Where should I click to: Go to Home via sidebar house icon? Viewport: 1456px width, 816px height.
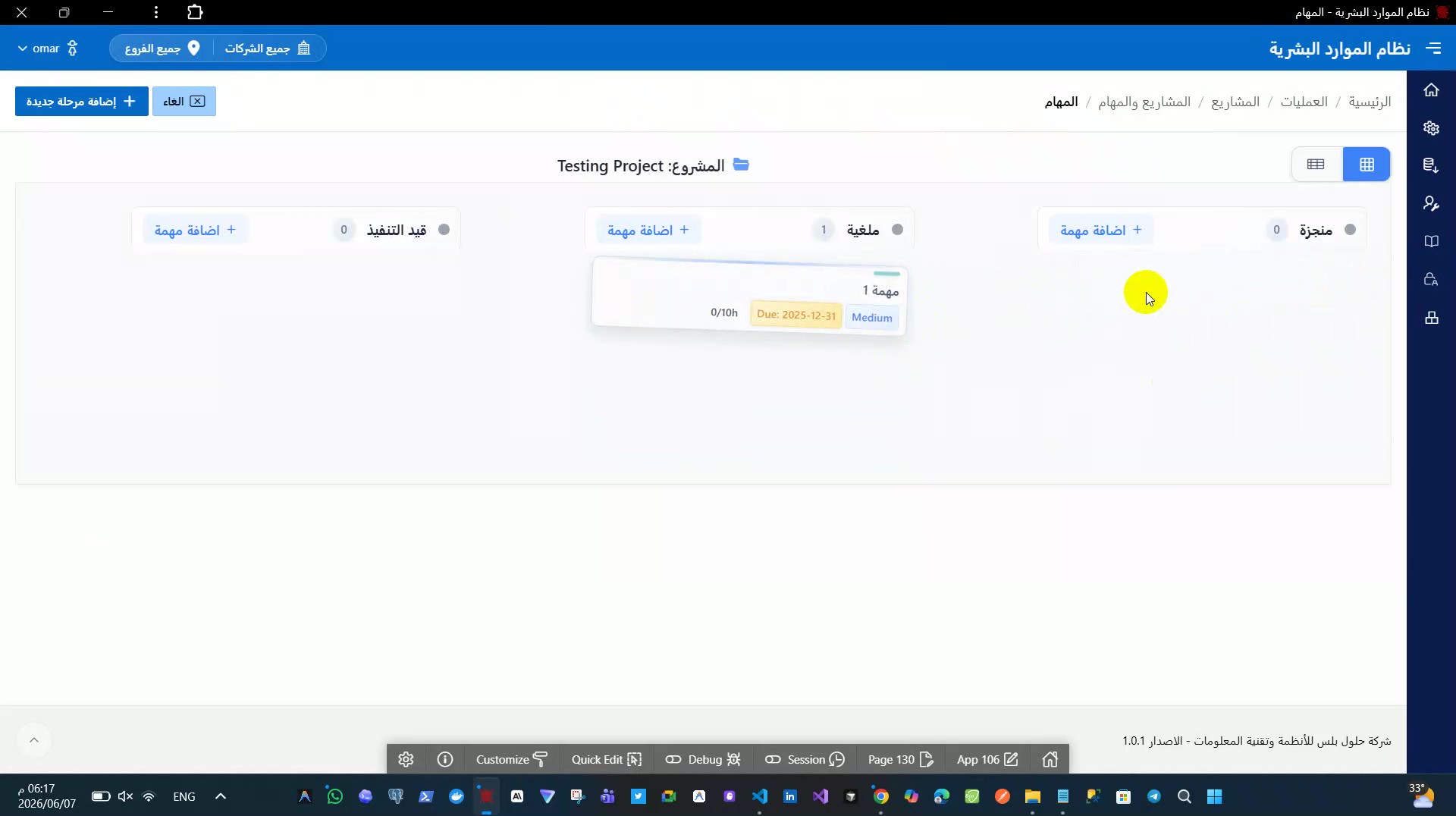(1431, 90)
